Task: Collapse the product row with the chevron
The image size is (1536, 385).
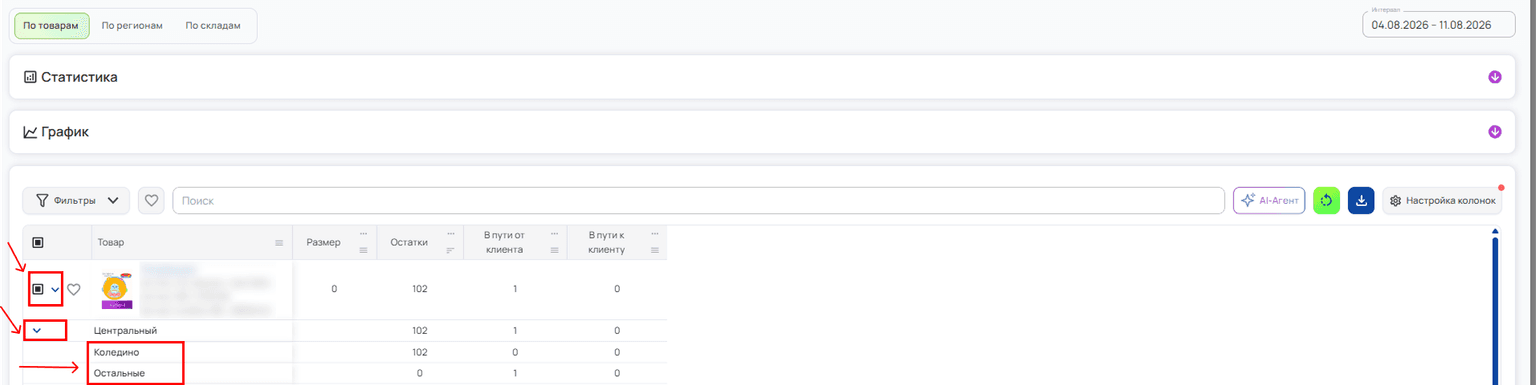Action: click(55, 290)
